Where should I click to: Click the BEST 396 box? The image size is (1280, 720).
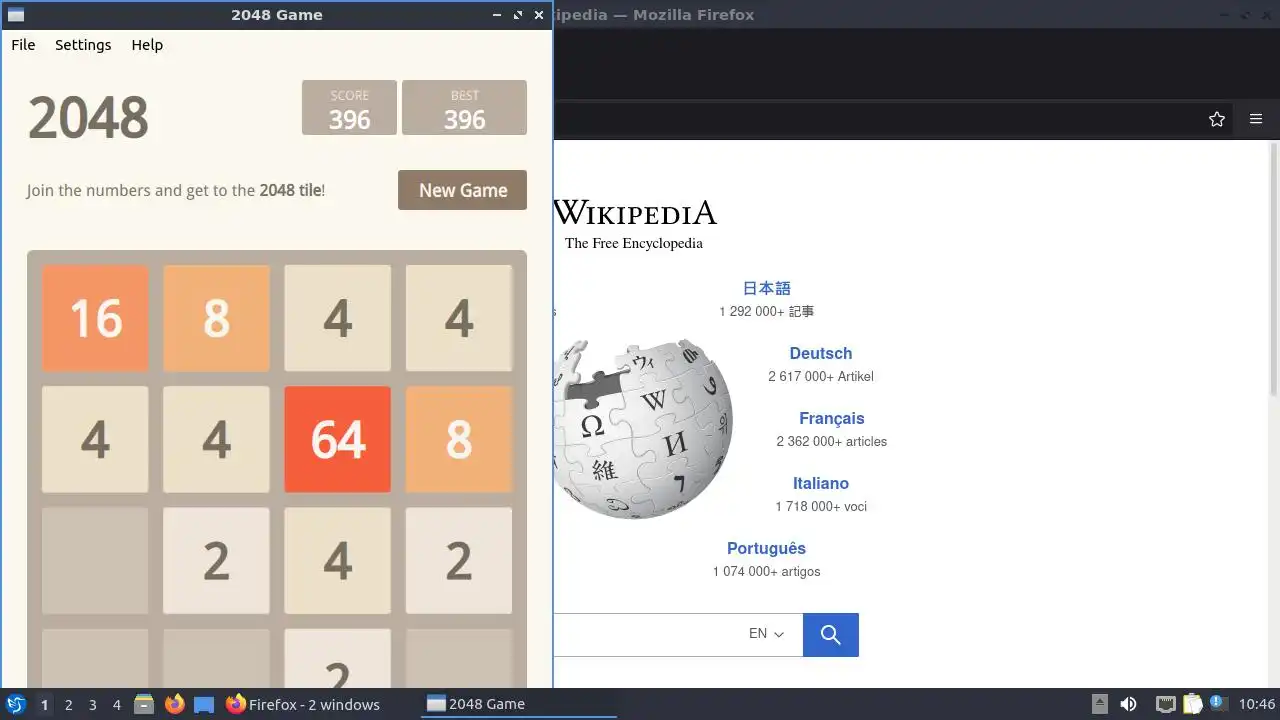click(464, 107)
